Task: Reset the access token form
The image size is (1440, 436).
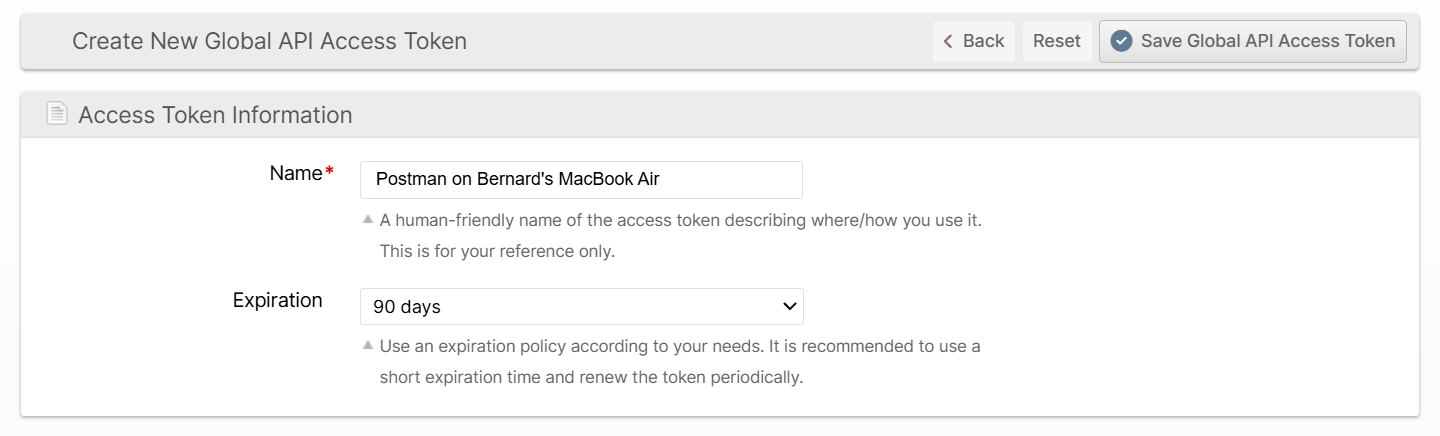Action: 1057,41
